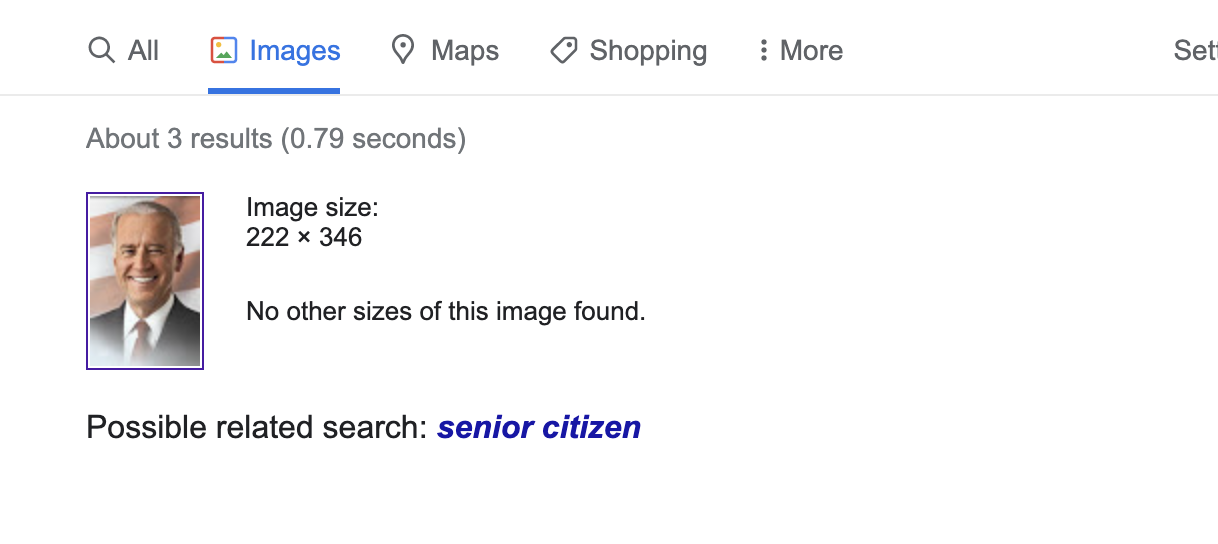Click the "Image size:" label
Screen dimensions: 1218x544
pyautogui.click(x=312, y=208)
